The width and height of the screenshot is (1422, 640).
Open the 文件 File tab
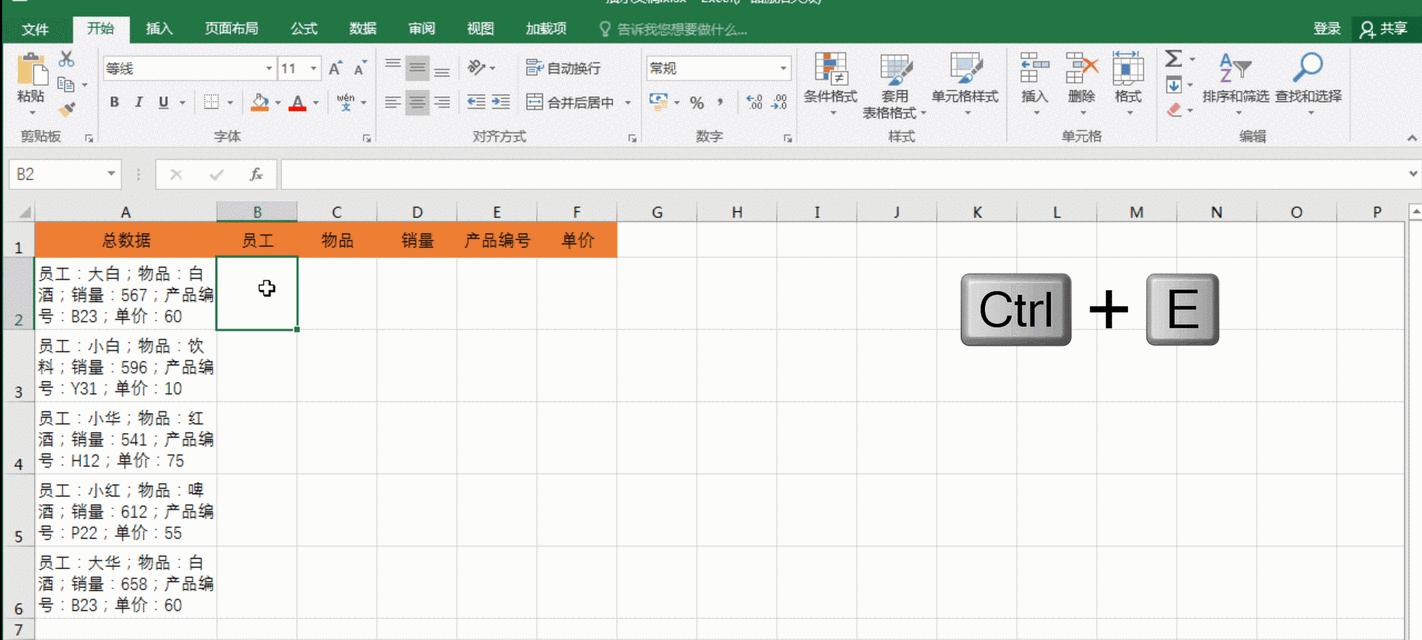[x=35, y=29]
